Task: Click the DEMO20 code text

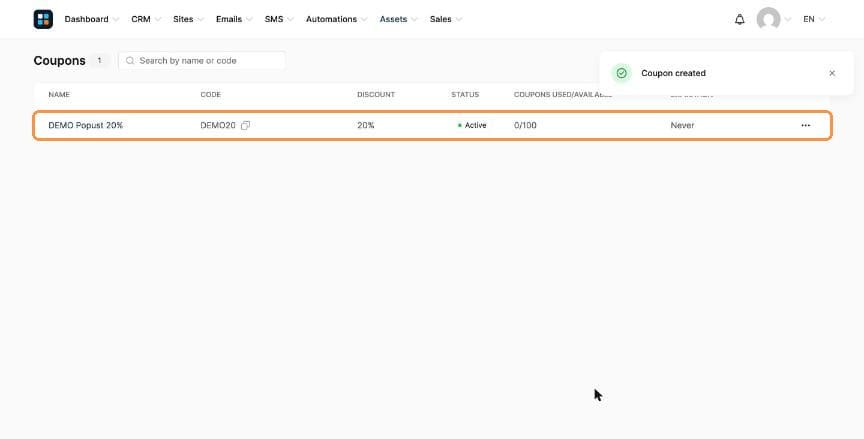Action: click(x=218, y=126)
